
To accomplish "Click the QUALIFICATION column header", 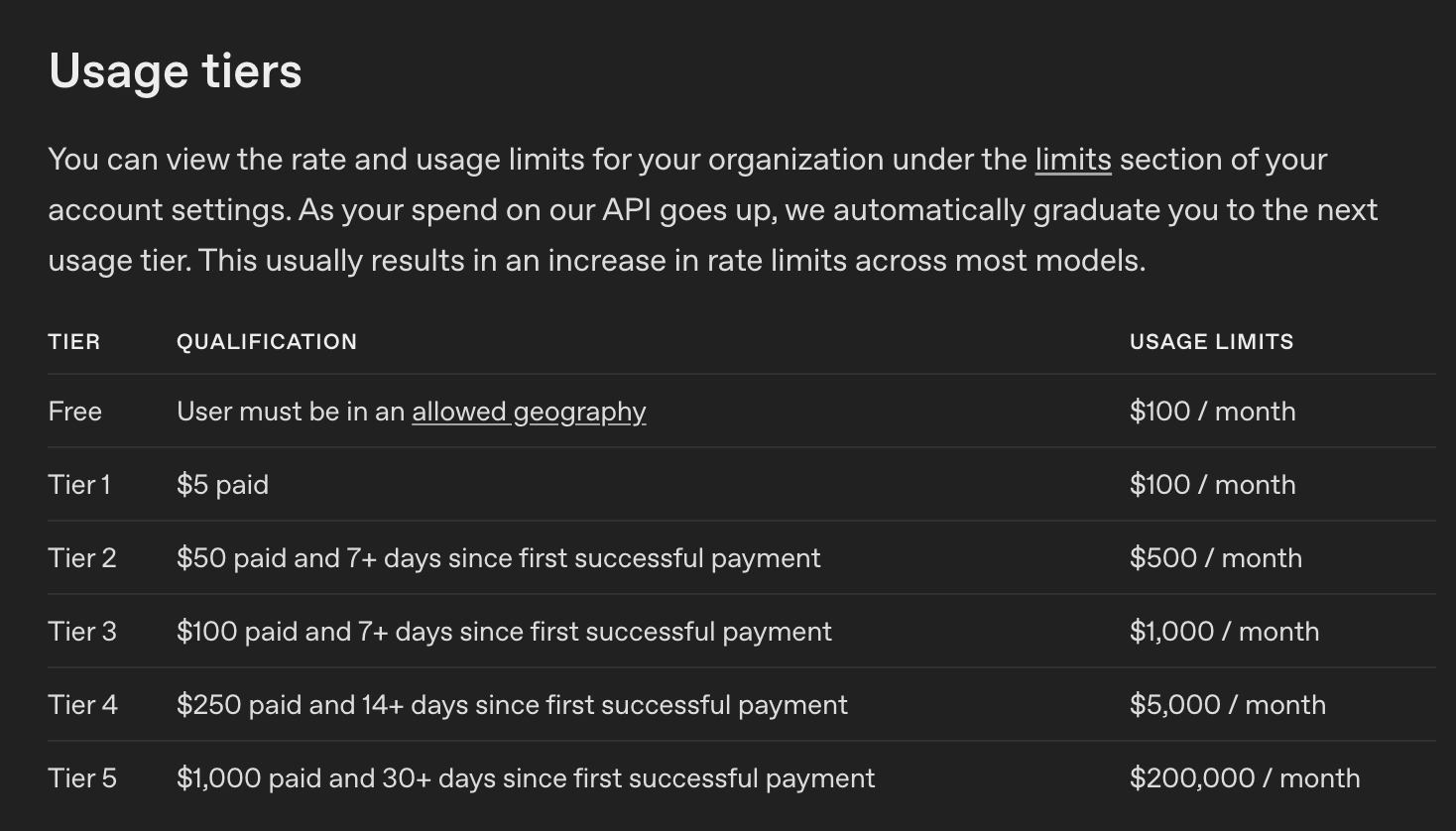I will point(267,342).
